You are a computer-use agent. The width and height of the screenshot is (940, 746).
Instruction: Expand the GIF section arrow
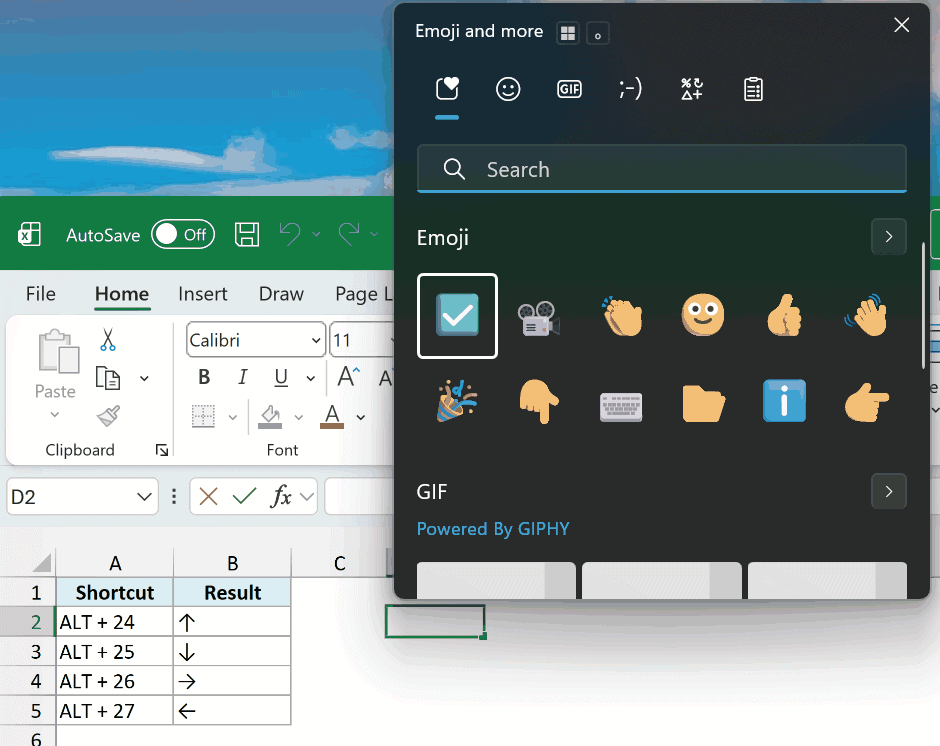tap(888, 492)
